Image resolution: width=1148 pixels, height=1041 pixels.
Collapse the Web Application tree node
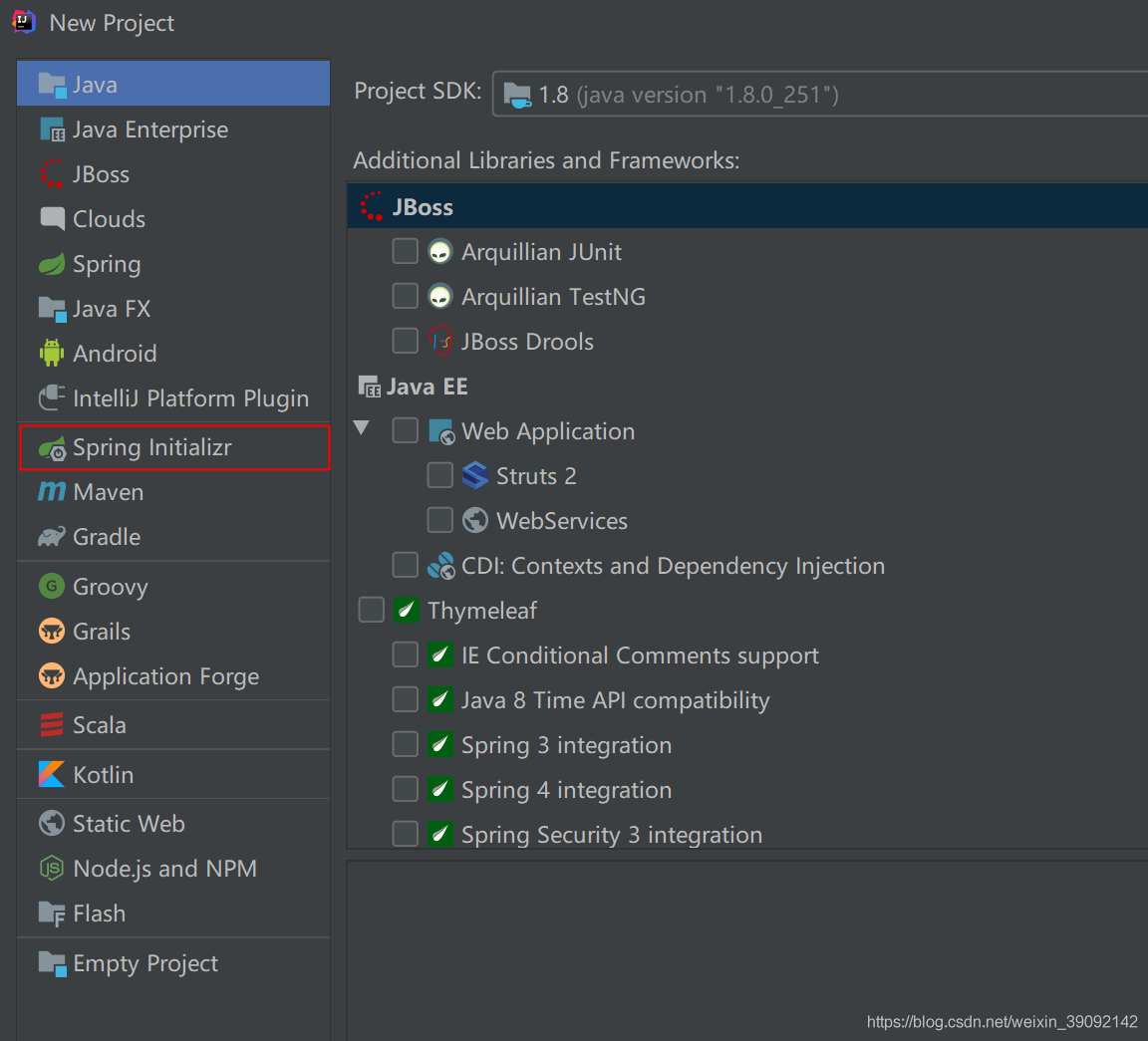point(361,430)
